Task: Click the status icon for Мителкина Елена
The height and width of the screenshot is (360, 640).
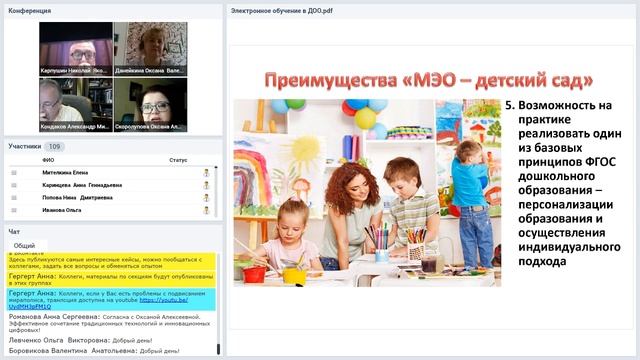Action: (x=207, y=173)
